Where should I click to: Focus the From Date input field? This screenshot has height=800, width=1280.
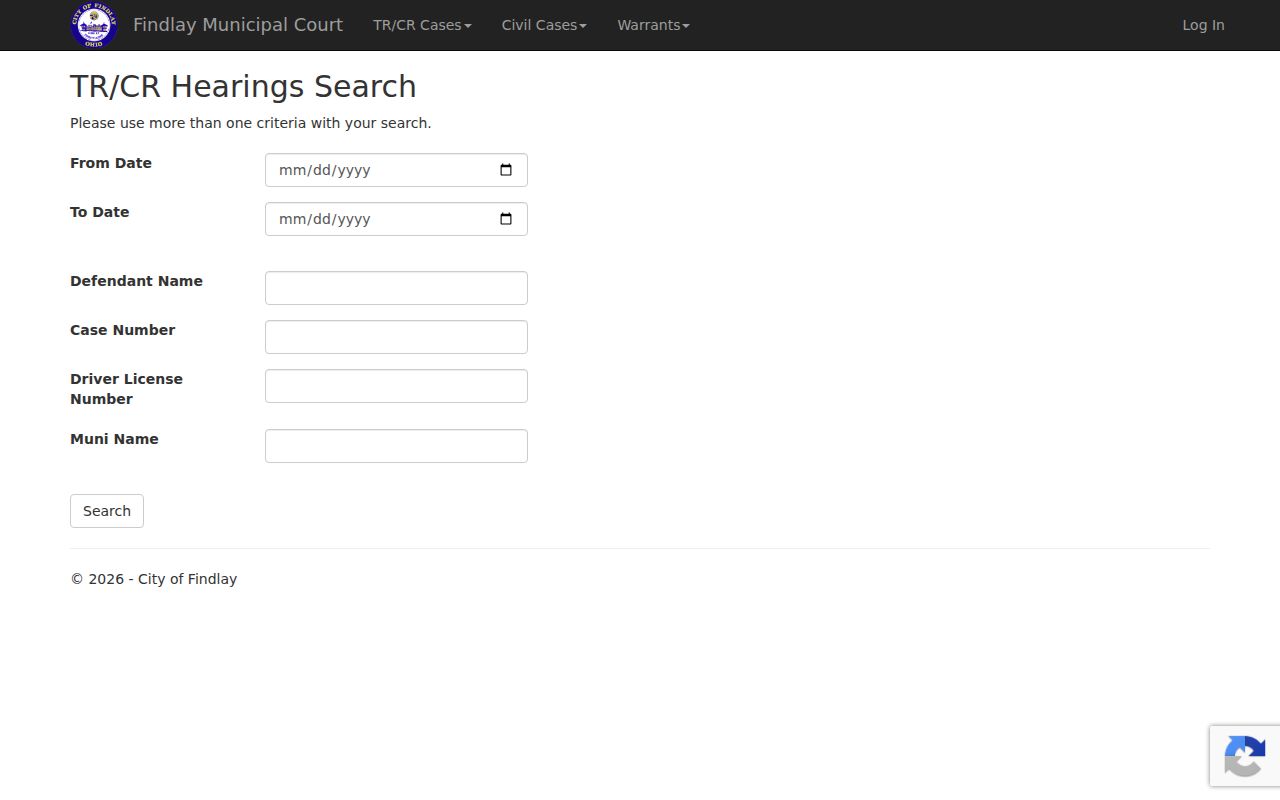point(396,170)
